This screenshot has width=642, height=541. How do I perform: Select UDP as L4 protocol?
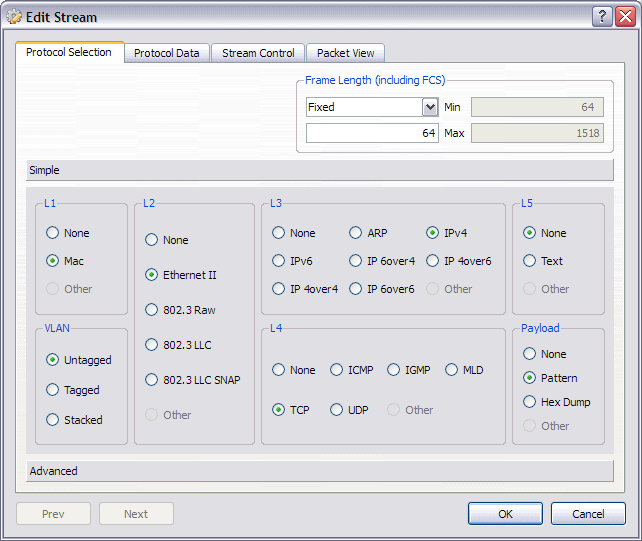337,410
